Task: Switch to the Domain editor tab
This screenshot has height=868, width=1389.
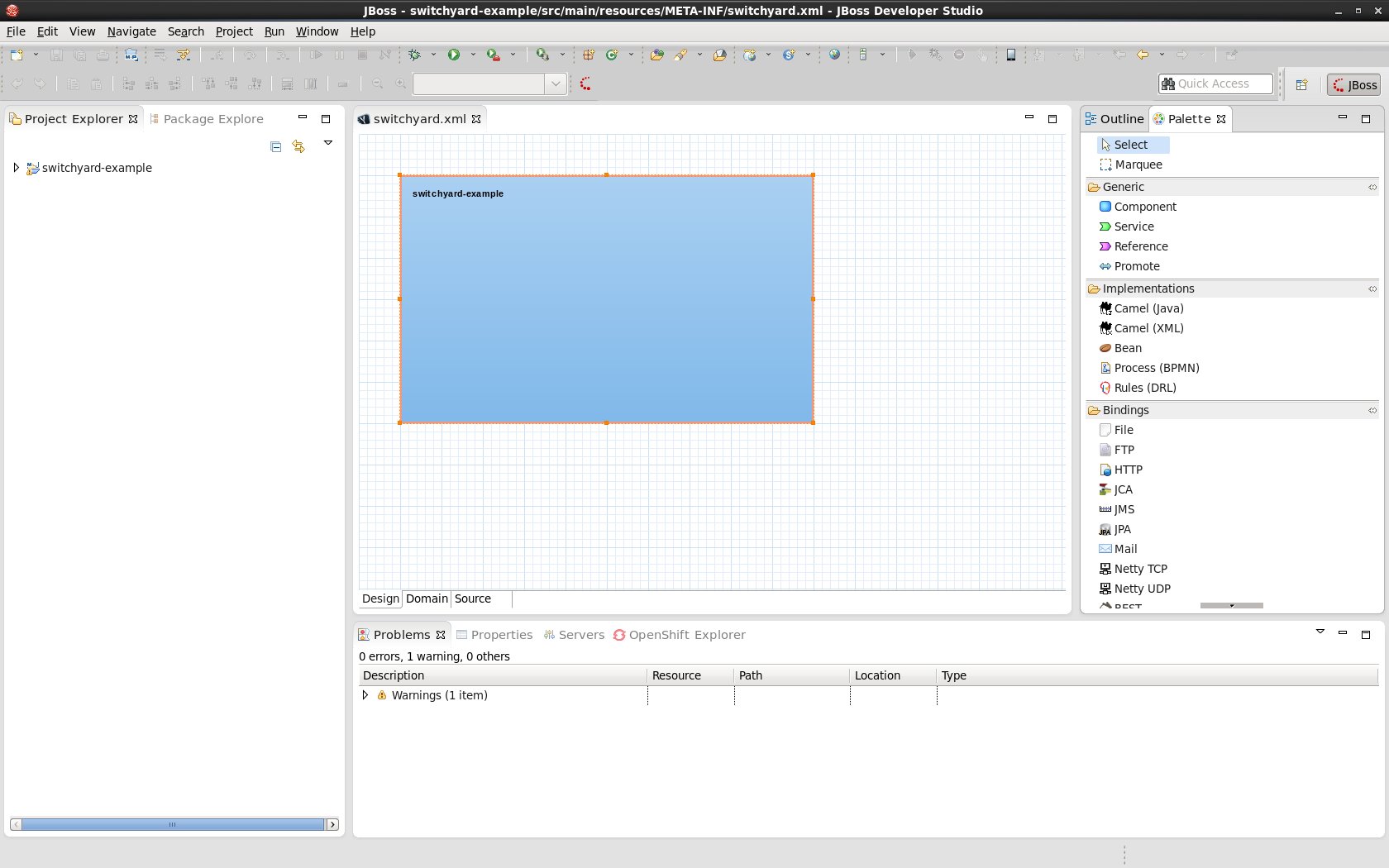Action: coord(427,599)
